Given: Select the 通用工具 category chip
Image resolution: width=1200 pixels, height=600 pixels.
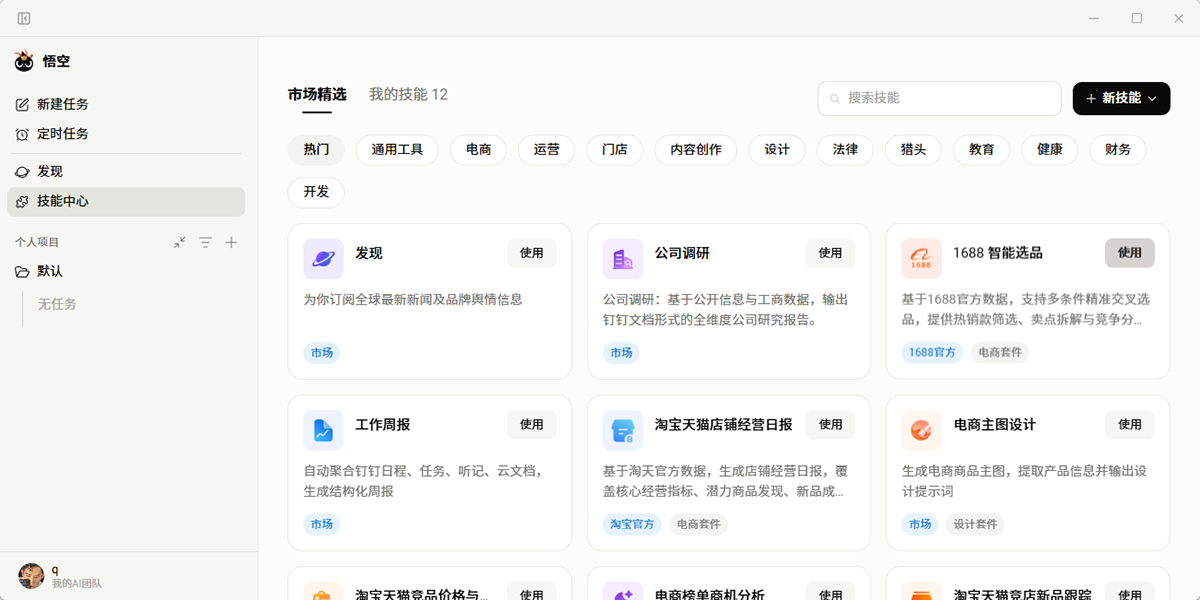Looking at the screenshot, I should click(x=397, y=150).
